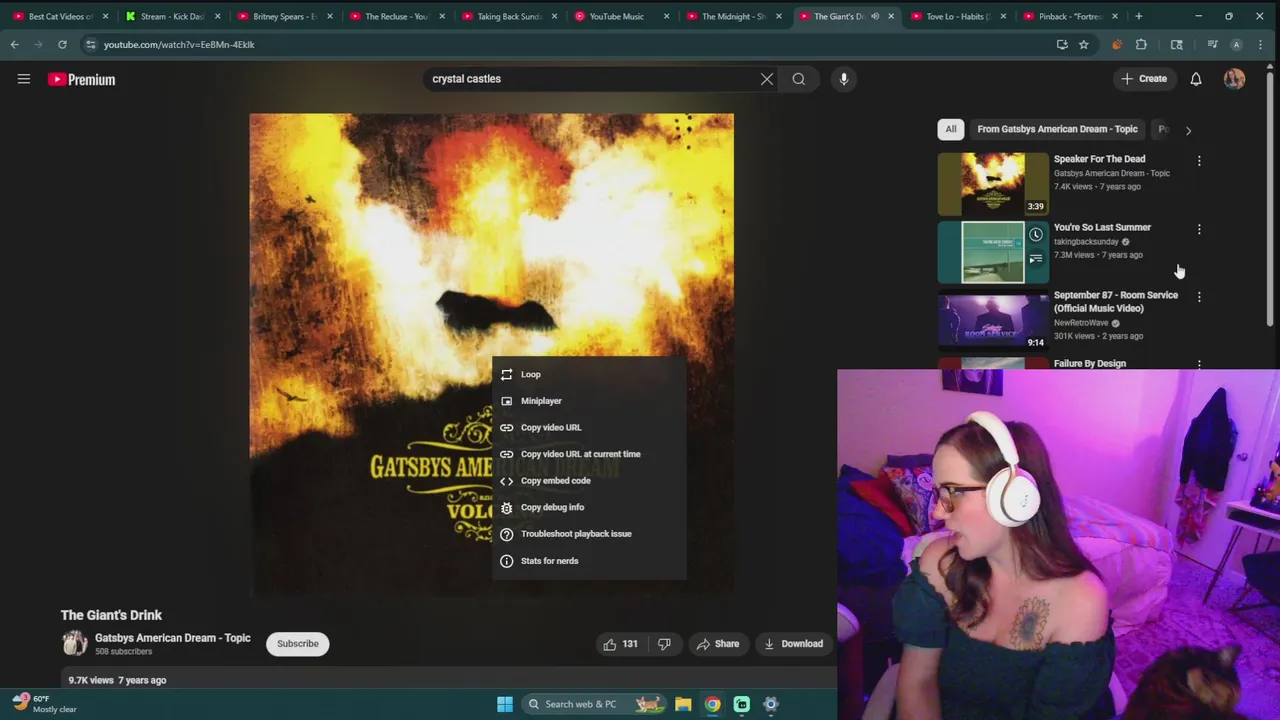Open options for Speaker For The Dead

point(1199,160)
